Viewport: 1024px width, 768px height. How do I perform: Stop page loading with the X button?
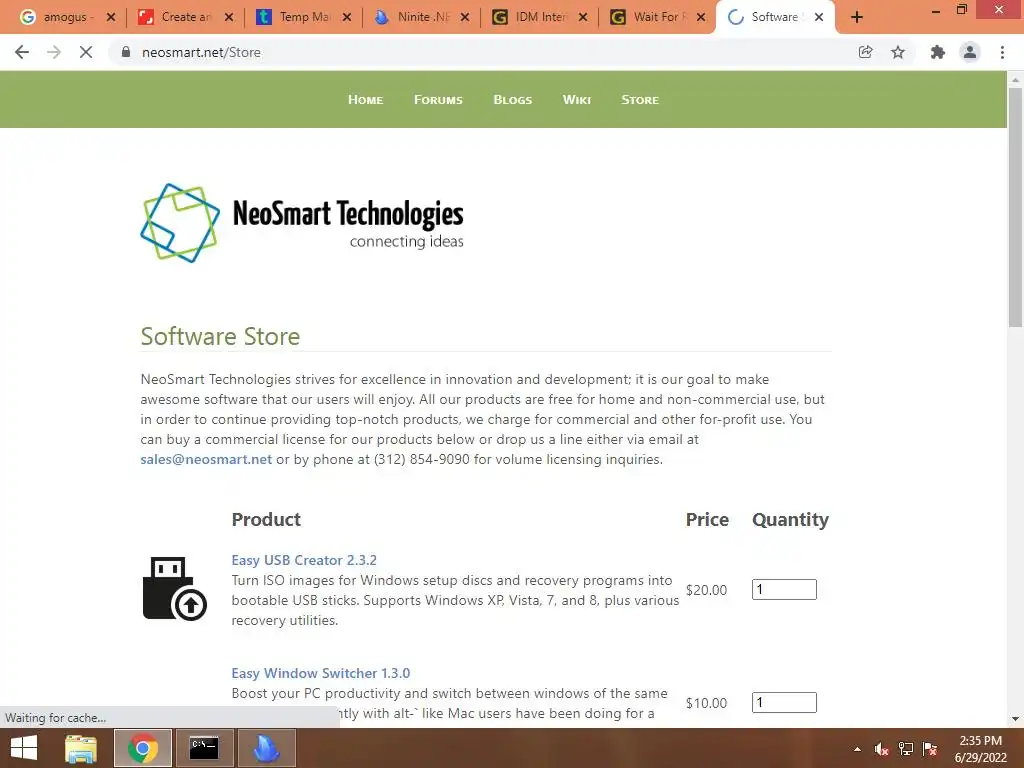[x=86, y=52]
